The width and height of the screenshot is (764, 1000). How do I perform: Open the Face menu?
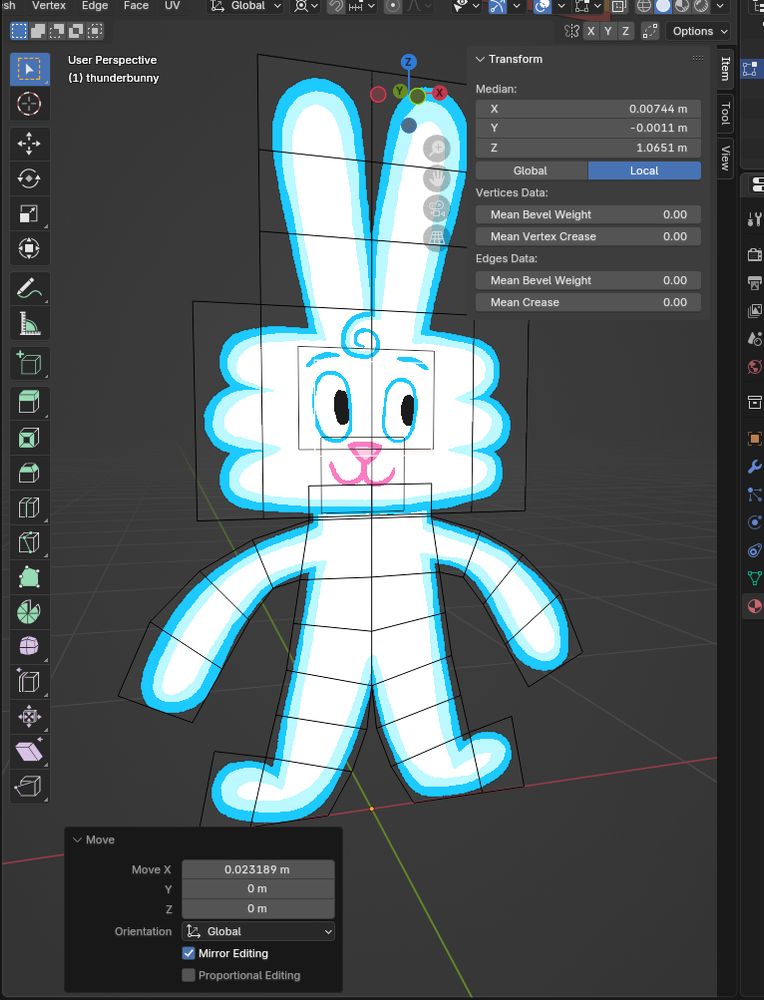136,5
